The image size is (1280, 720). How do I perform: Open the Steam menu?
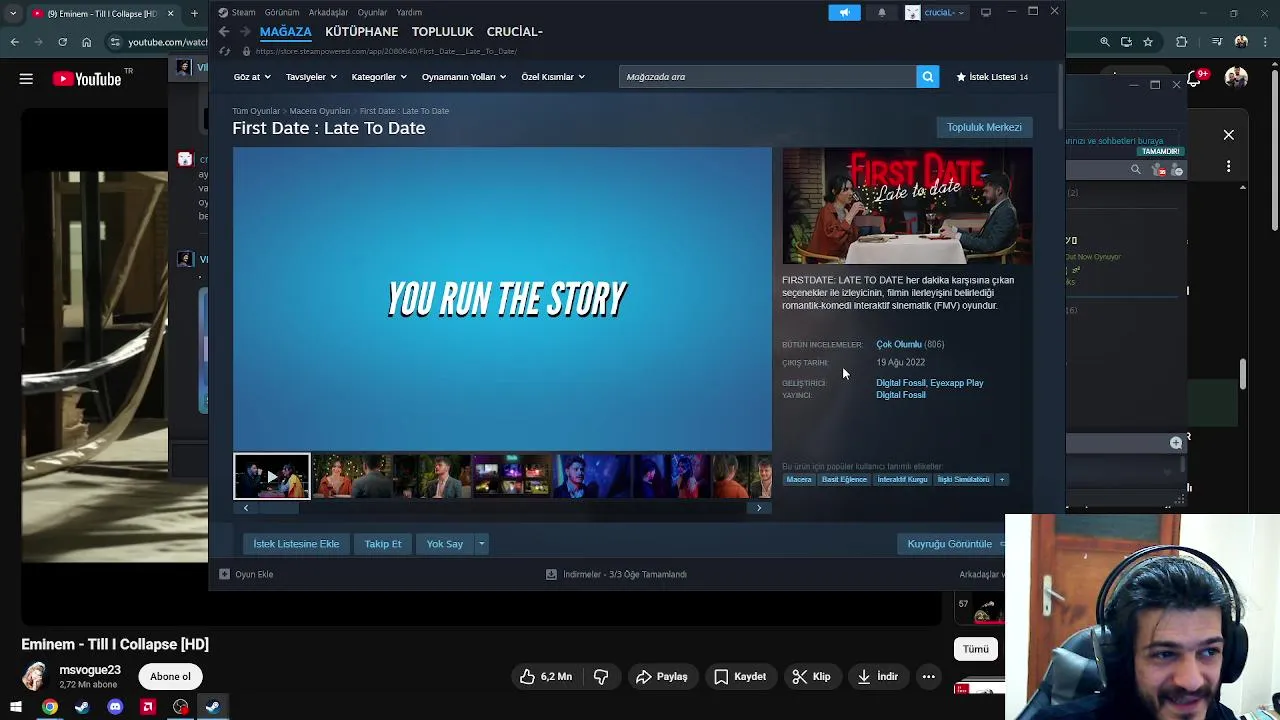pos(237,13)
